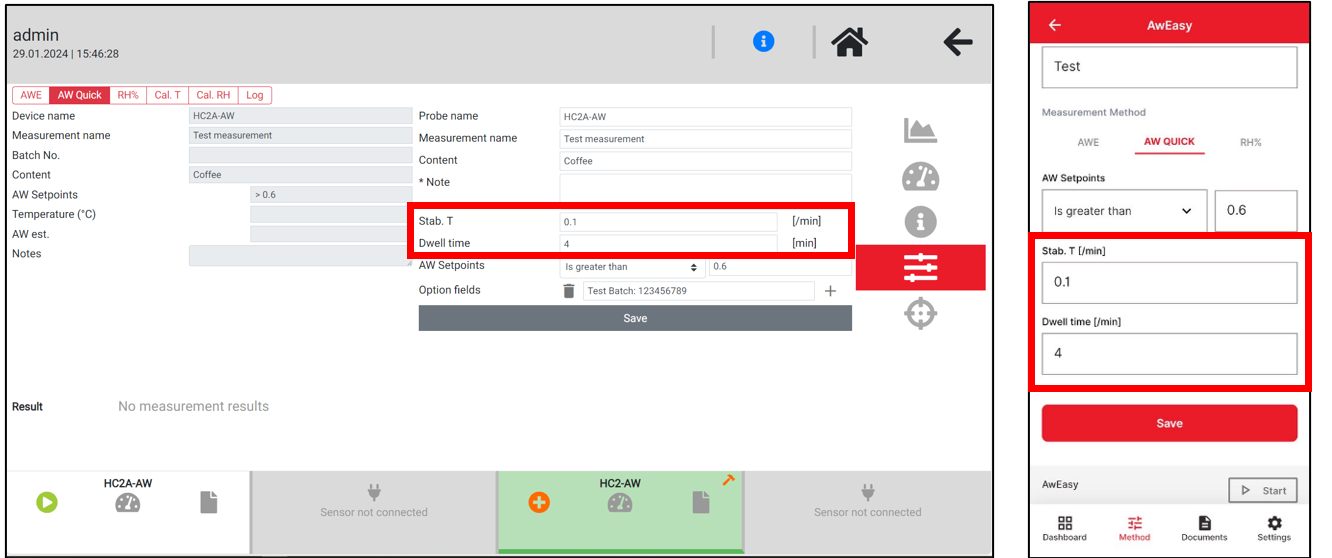Switch to the AW Quick tab
1332x558 pixels.
click(x=80, y=95)
